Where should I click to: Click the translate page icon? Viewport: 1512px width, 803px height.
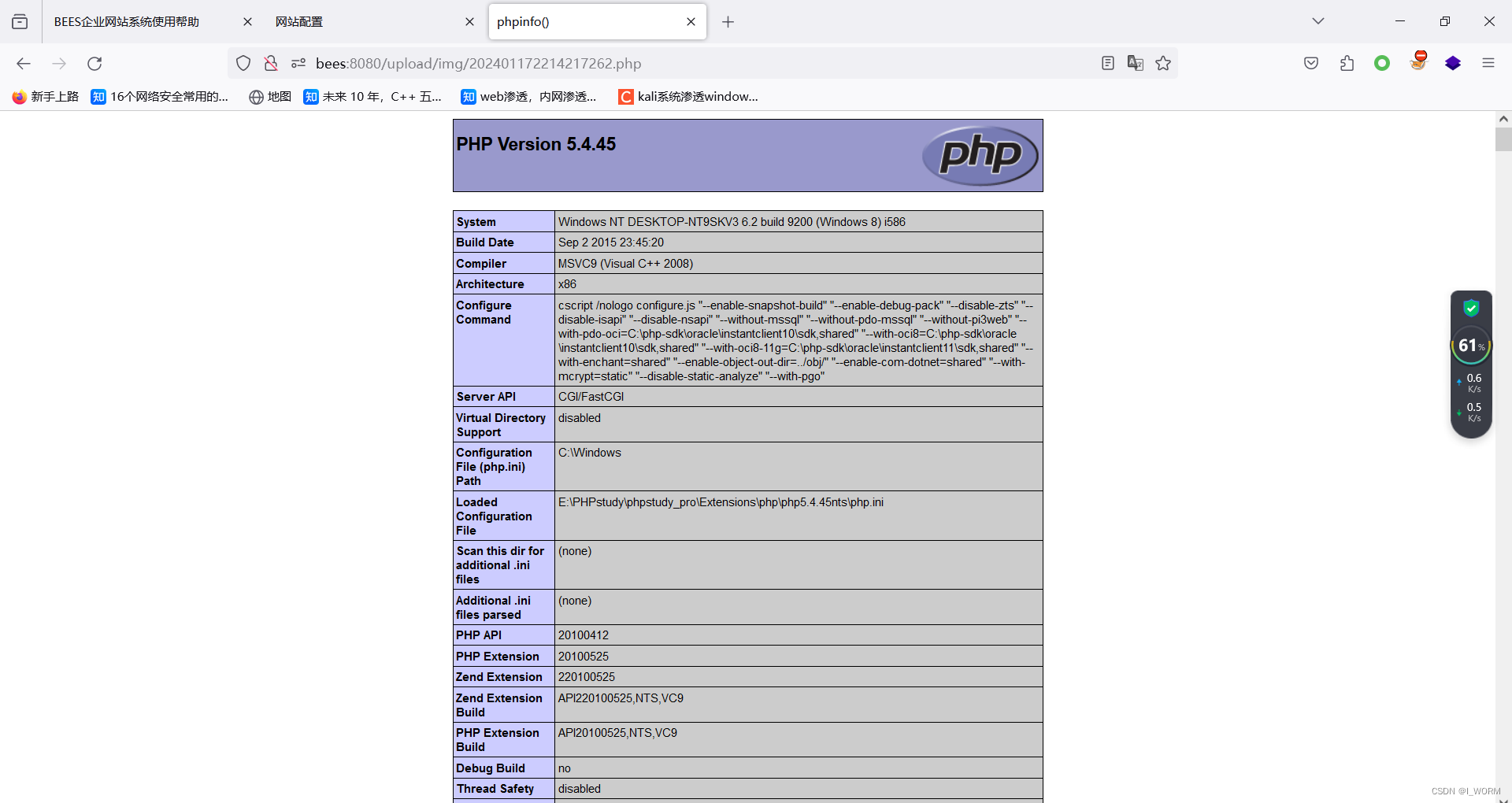click(1136, 63)
